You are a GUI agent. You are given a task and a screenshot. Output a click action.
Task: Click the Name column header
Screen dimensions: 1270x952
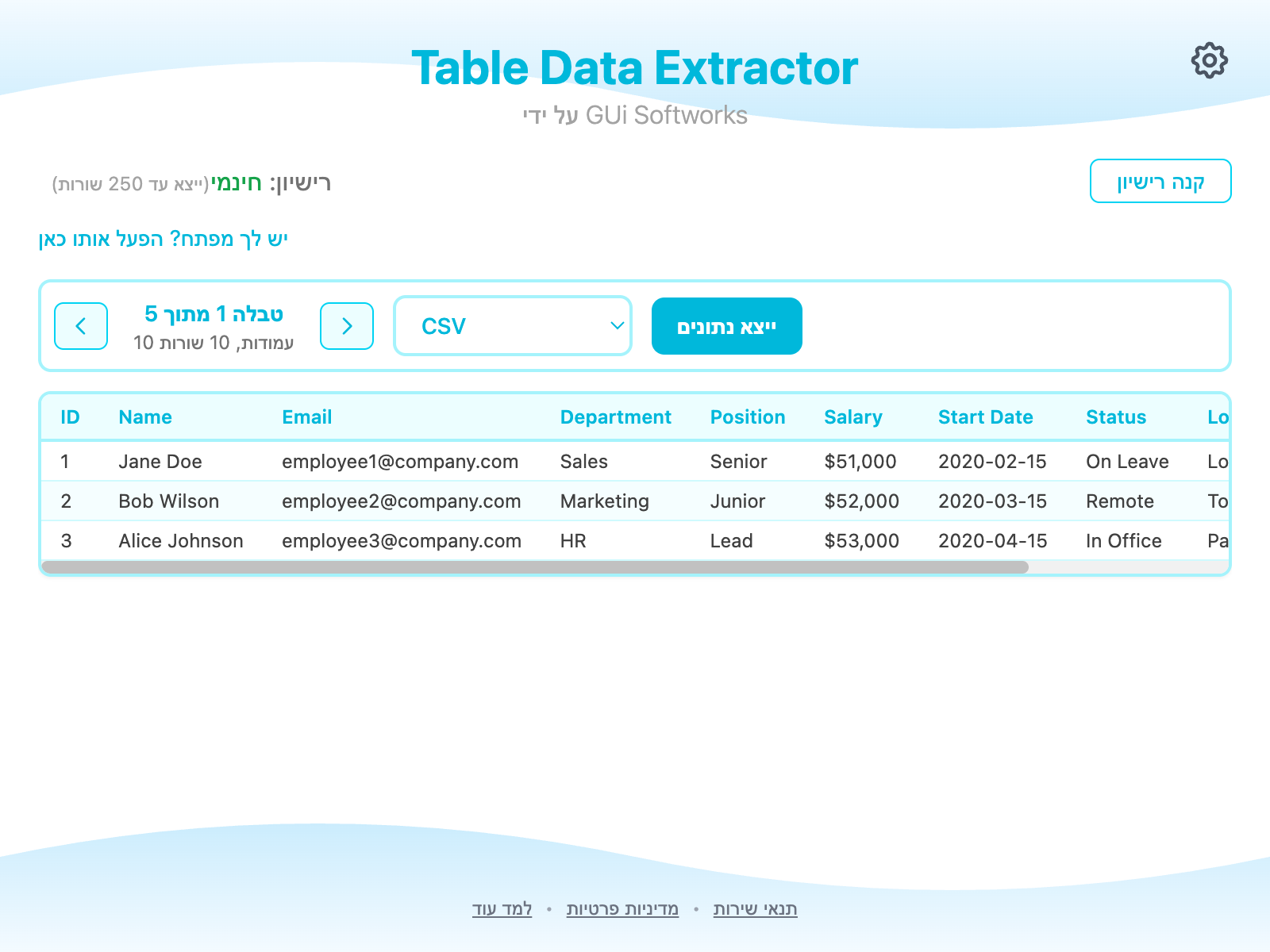click(145, 417)
